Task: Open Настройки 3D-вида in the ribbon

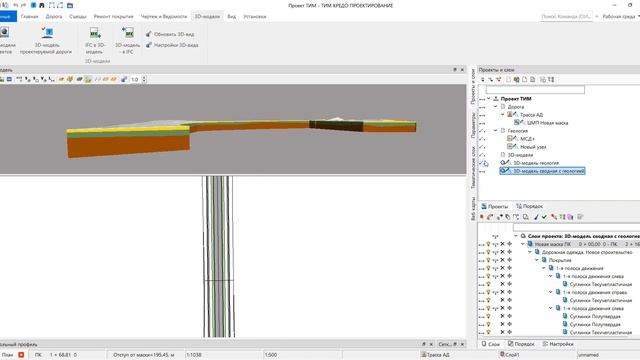Action: coord(172,45)
